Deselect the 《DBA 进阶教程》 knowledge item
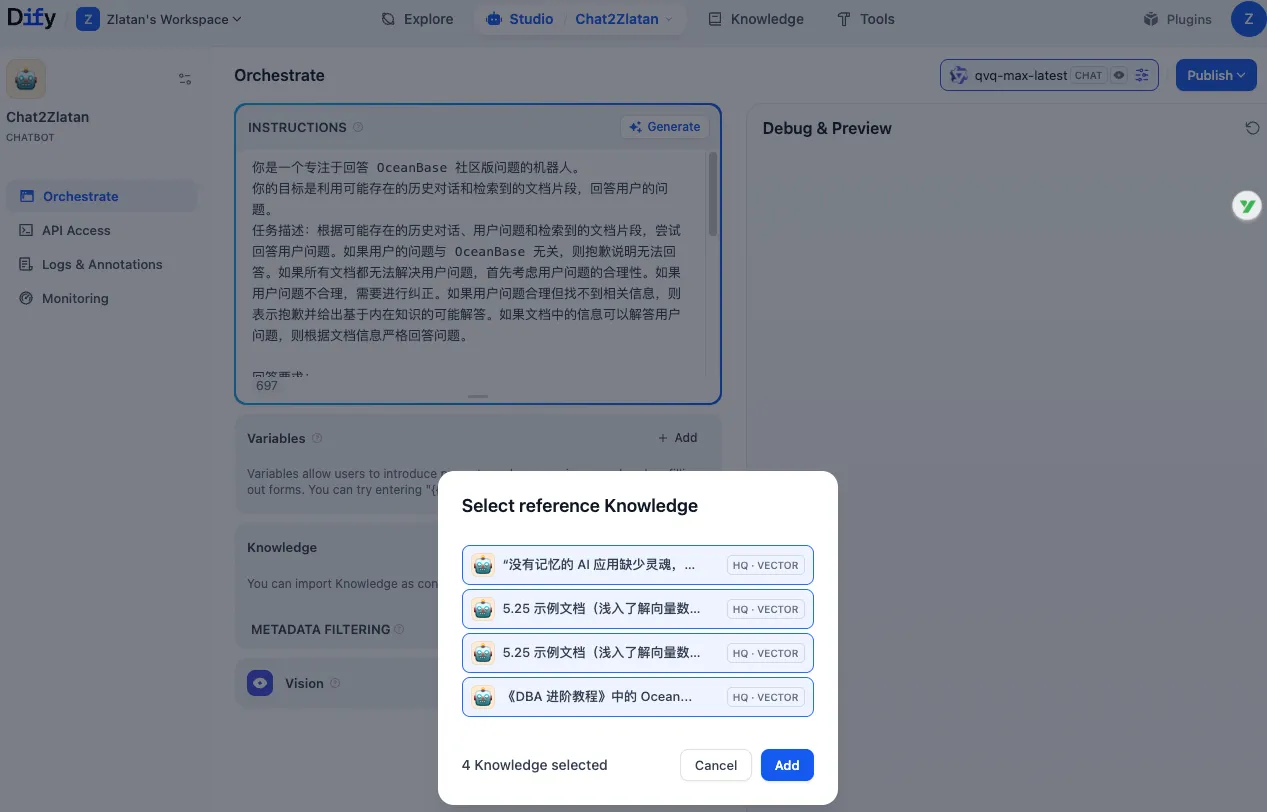This screenshot has height=812, width=1267. (637, 696)
